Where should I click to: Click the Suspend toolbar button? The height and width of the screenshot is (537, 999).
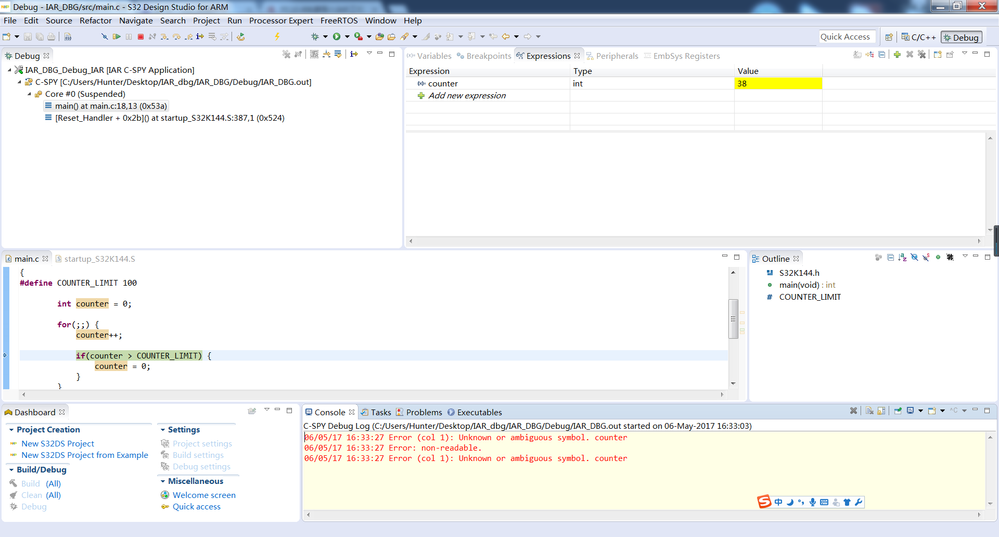point(129,37)
